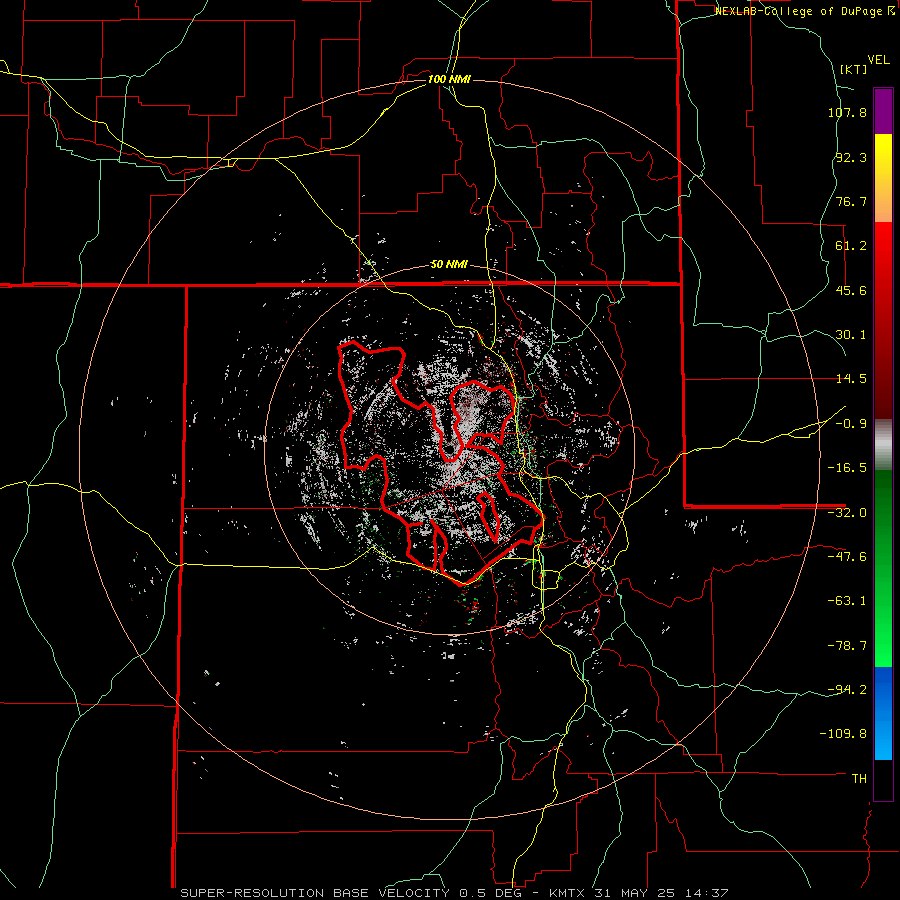Click the -63.1 scale value
Viewport: 900px width, 900px height.
click(x=847, y=601)
